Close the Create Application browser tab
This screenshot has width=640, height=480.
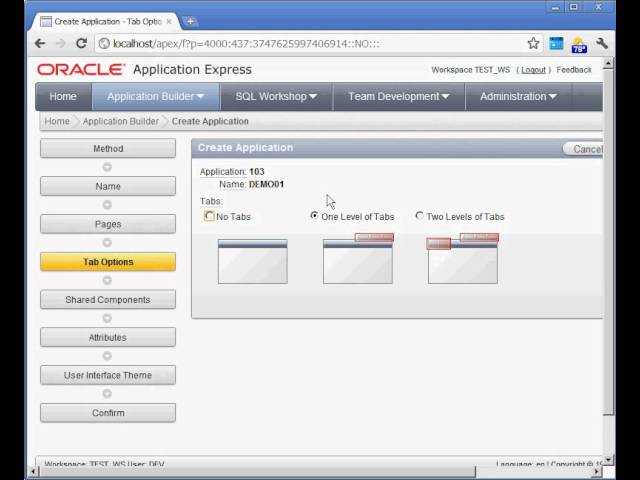coord(169,21)
